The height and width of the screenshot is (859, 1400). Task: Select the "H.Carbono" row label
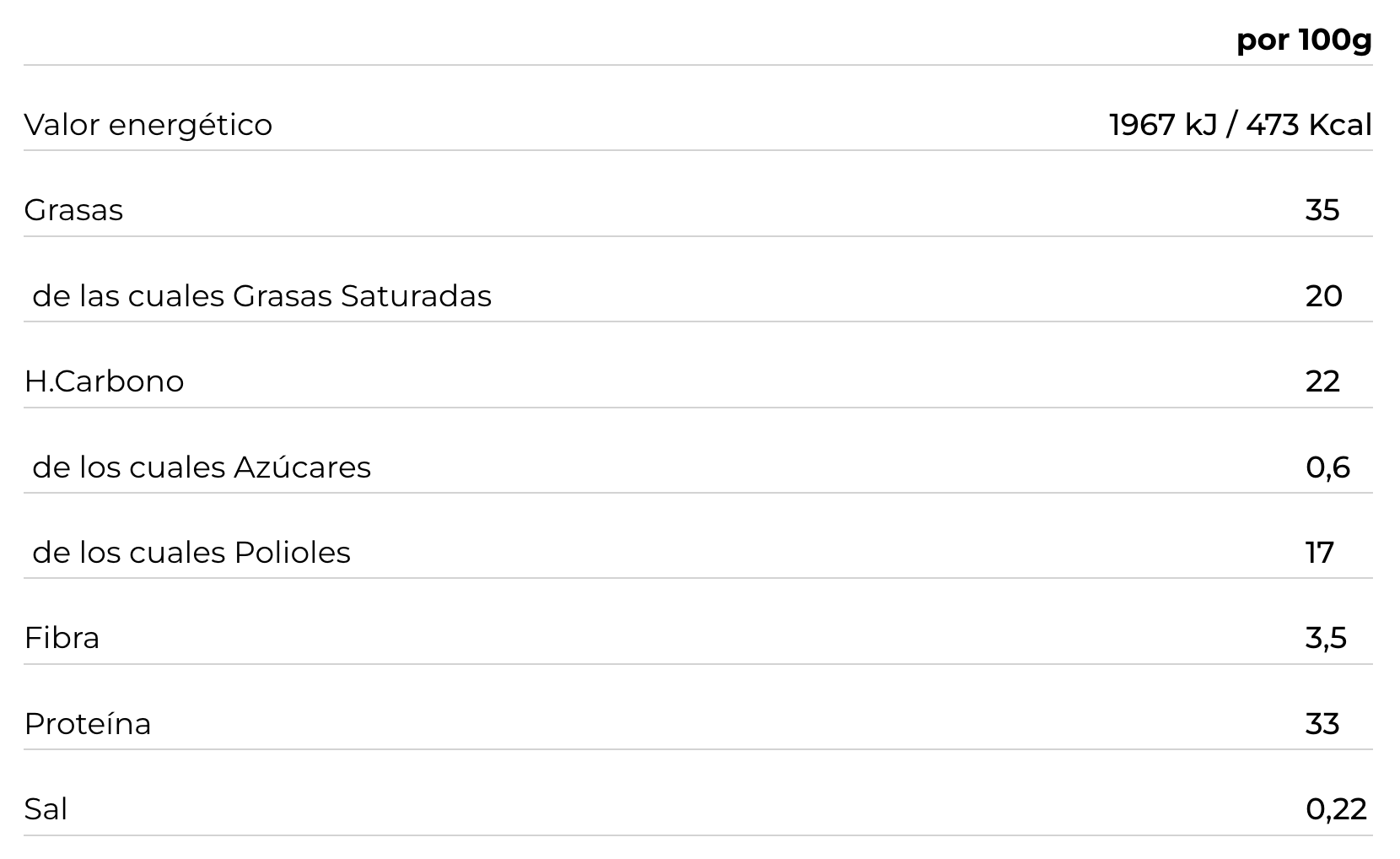click(x=104, y=381)
